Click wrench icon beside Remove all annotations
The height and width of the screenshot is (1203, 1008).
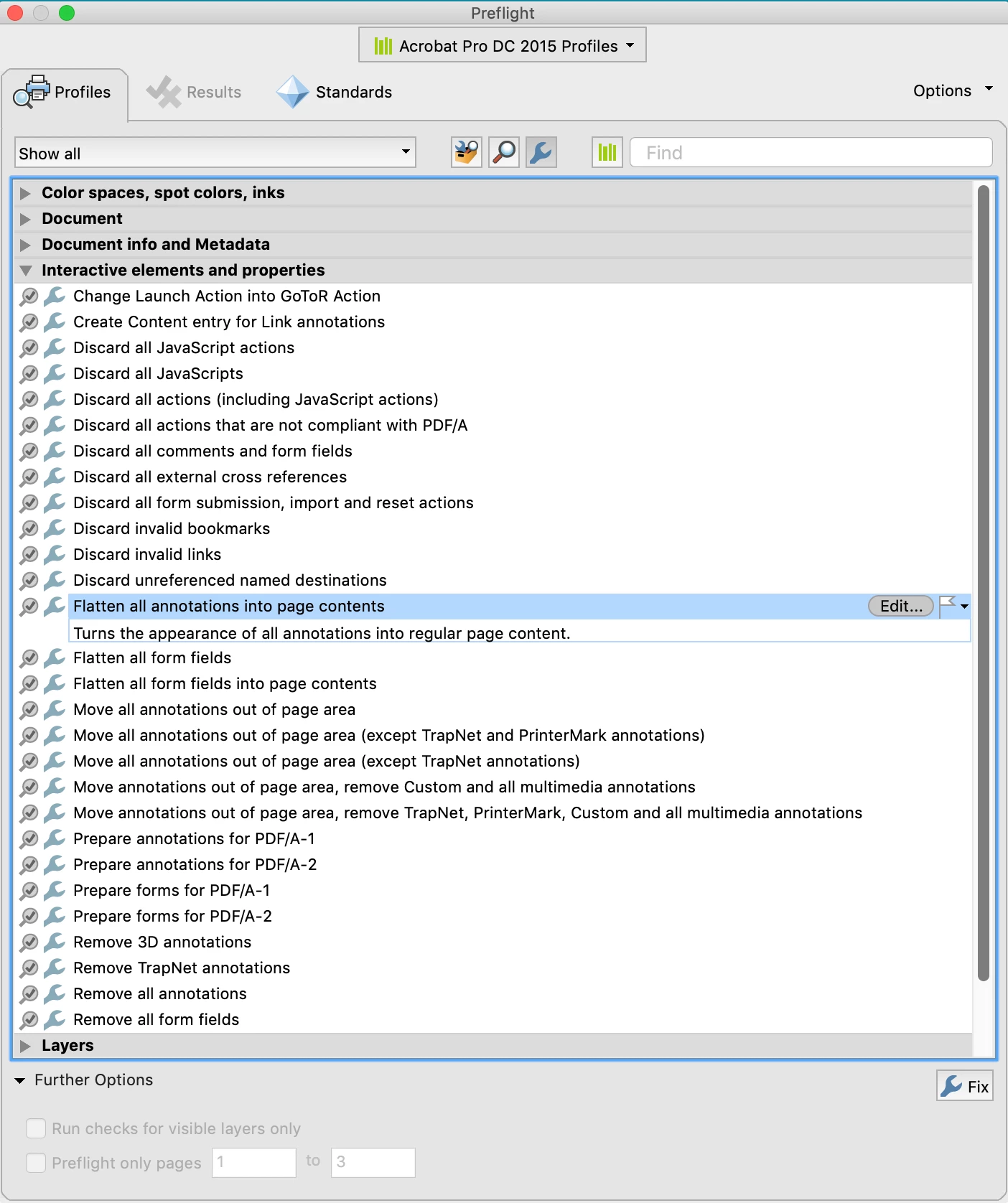point(55,993)
